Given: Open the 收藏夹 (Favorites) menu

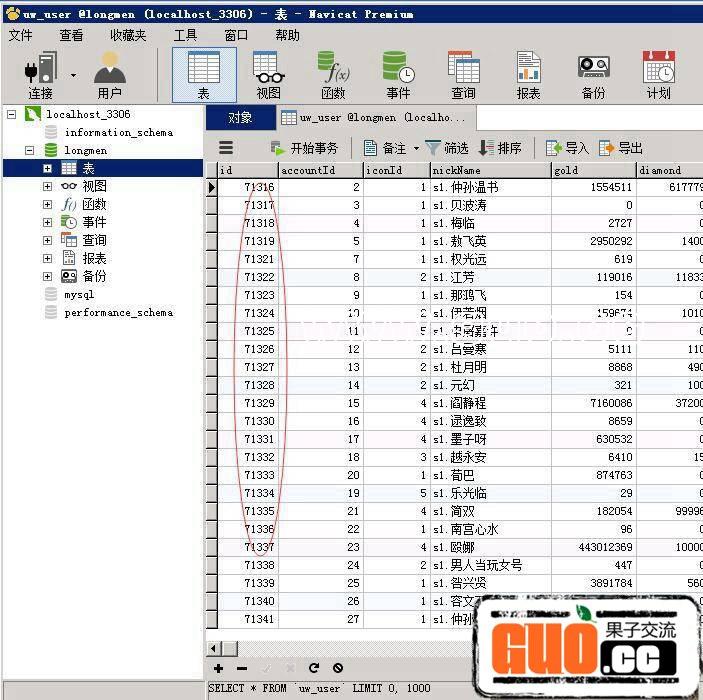Looking at the screenshot, I should click(128, 35).
